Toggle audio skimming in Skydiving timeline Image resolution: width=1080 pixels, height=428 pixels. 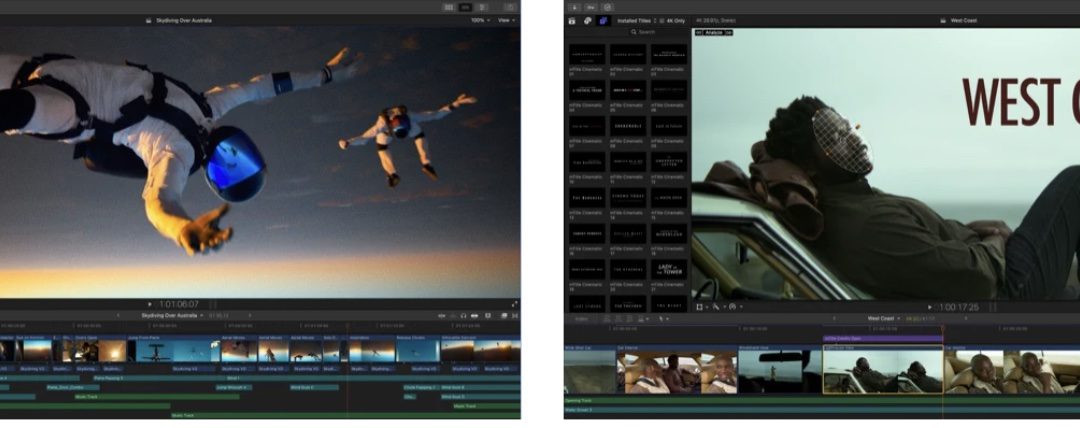pos(453,316)
